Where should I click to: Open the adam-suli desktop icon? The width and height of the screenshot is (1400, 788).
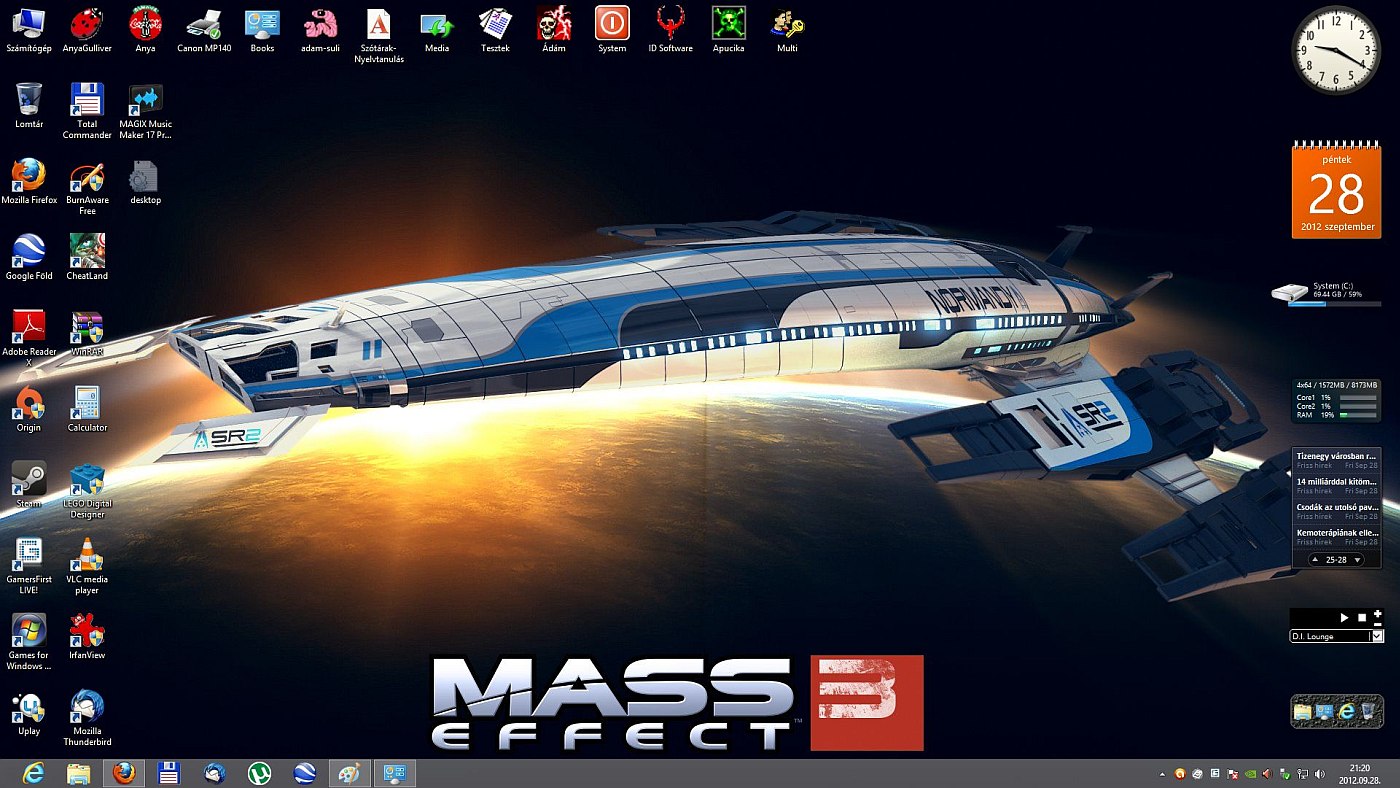[320, 30]
